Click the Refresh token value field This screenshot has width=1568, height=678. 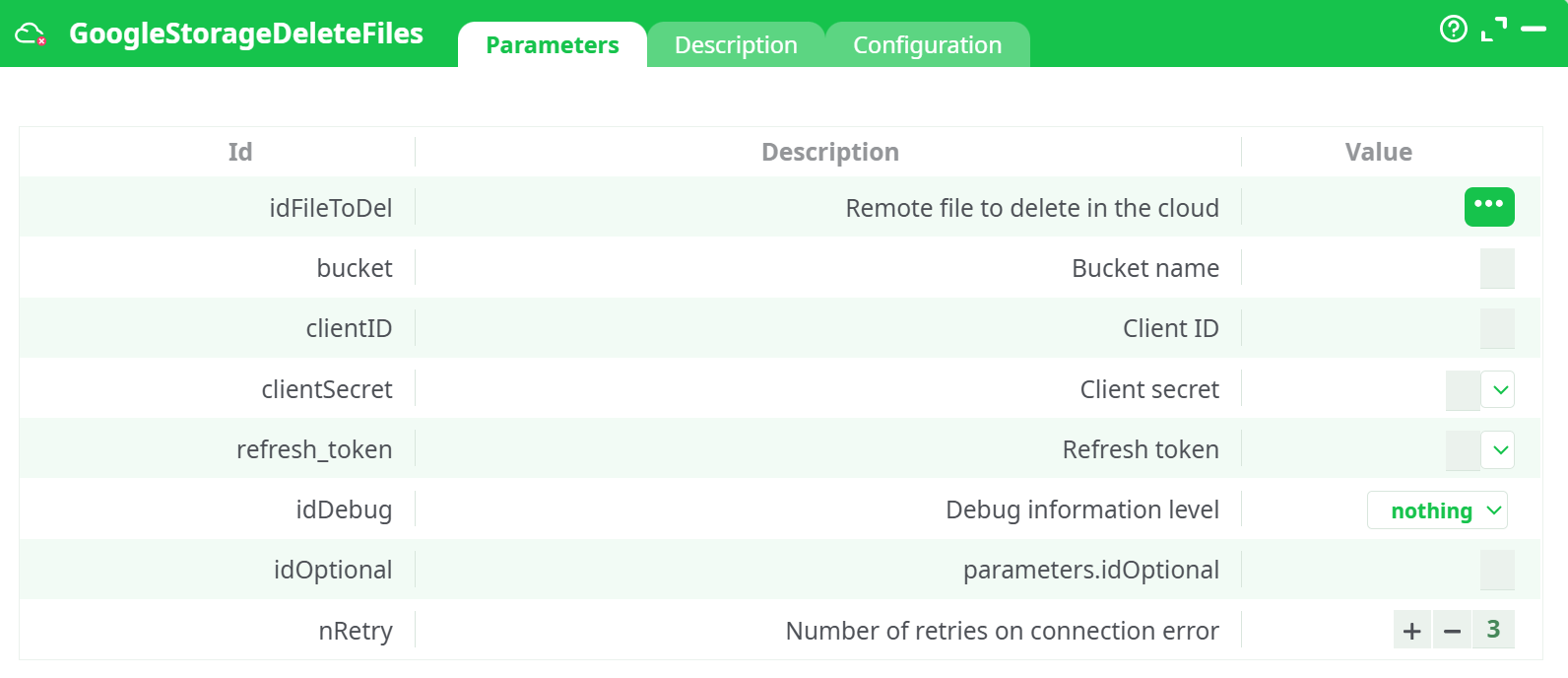pos(1463,450)
